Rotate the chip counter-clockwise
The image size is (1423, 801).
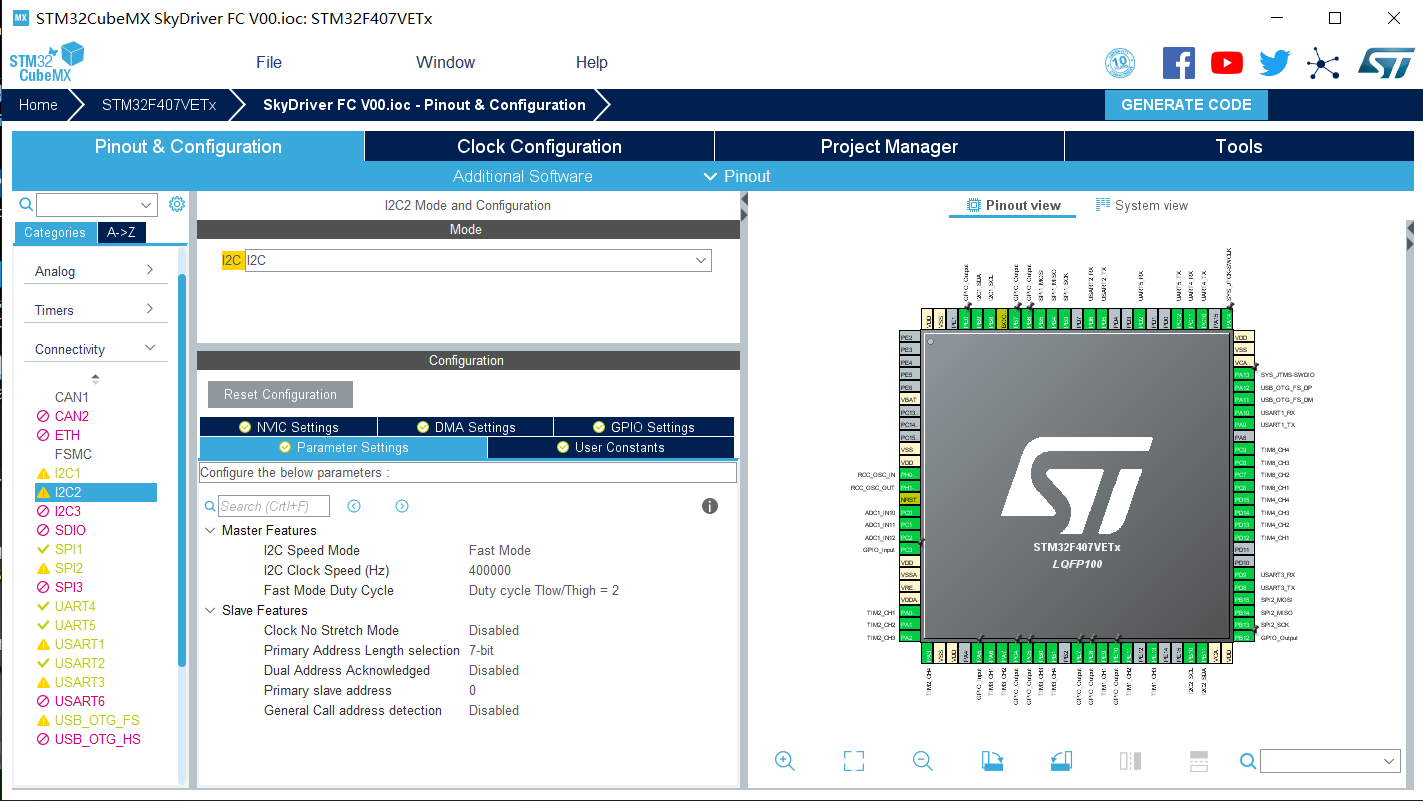tap(1061, 761)
